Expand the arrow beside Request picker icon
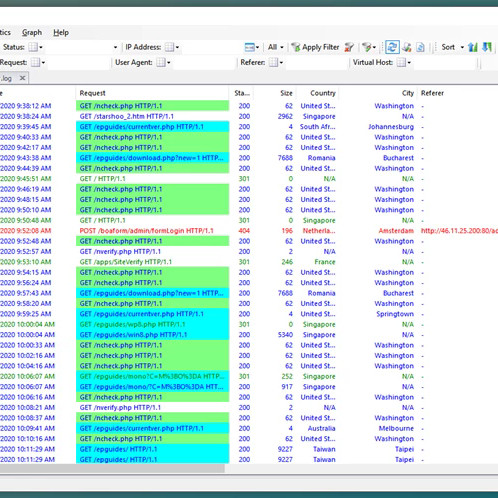 coord(43,63)
